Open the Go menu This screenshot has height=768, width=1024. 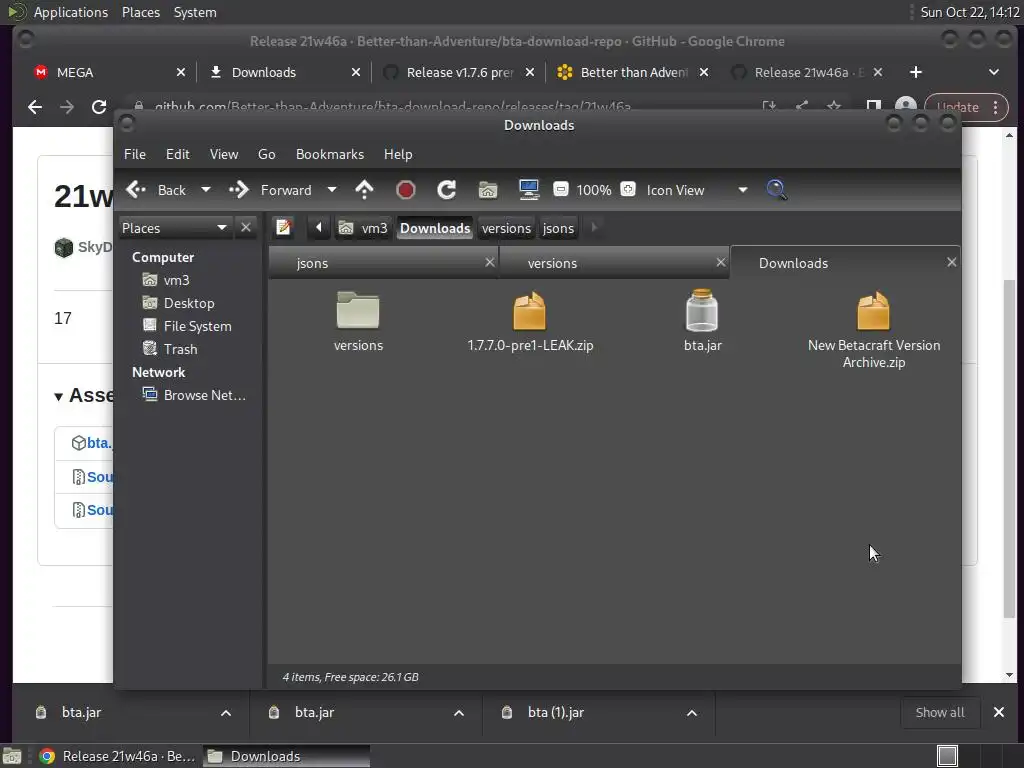(x=266, y=154)
